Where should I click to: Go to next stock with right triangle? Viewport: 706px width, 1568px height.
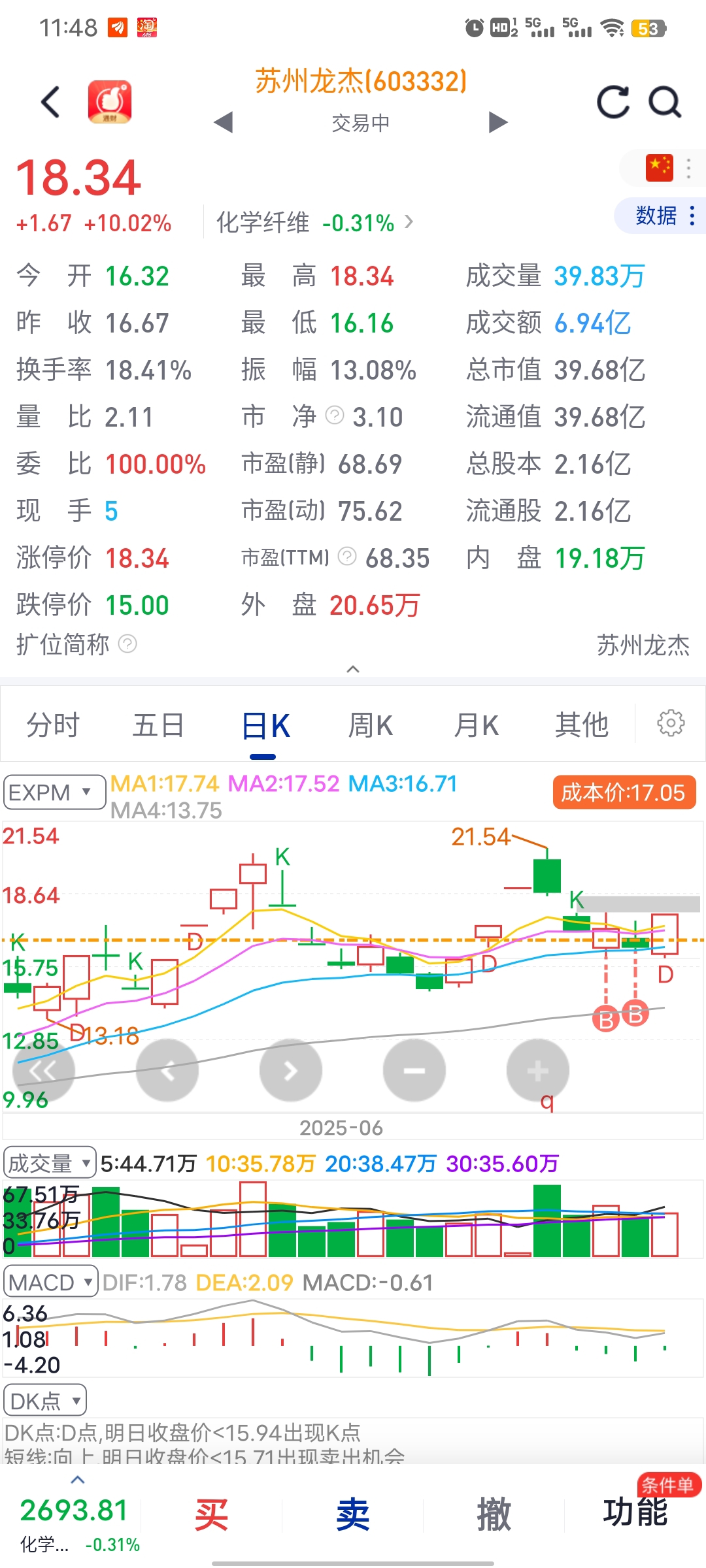[x=498, y=122]
